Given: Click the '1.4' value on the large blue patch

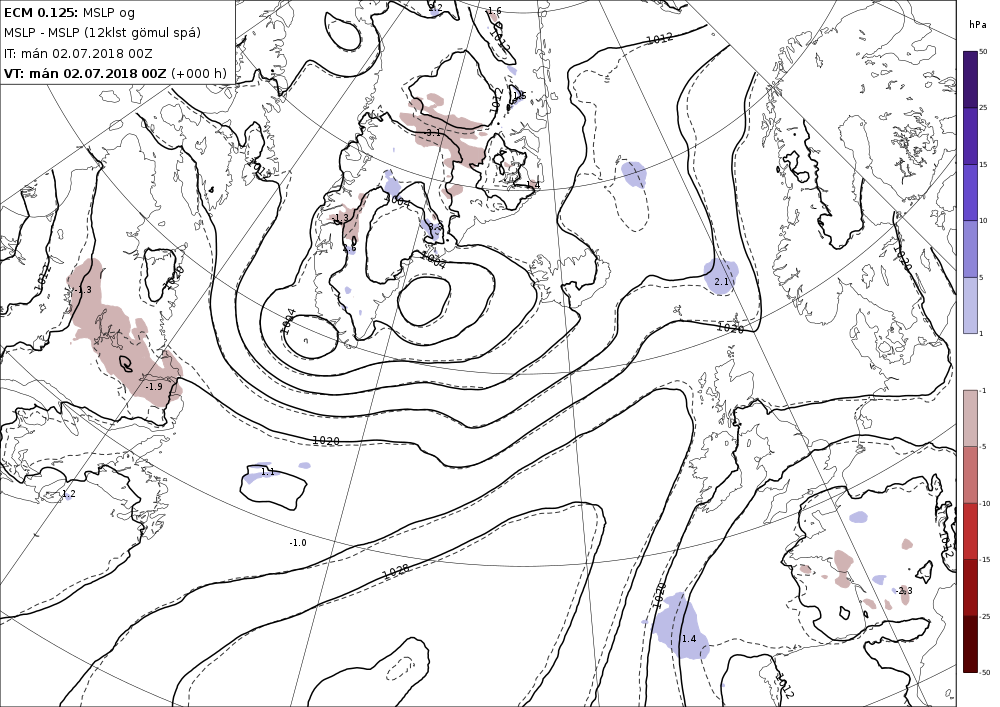Looking at the screenshot, I should coord(689,638).
